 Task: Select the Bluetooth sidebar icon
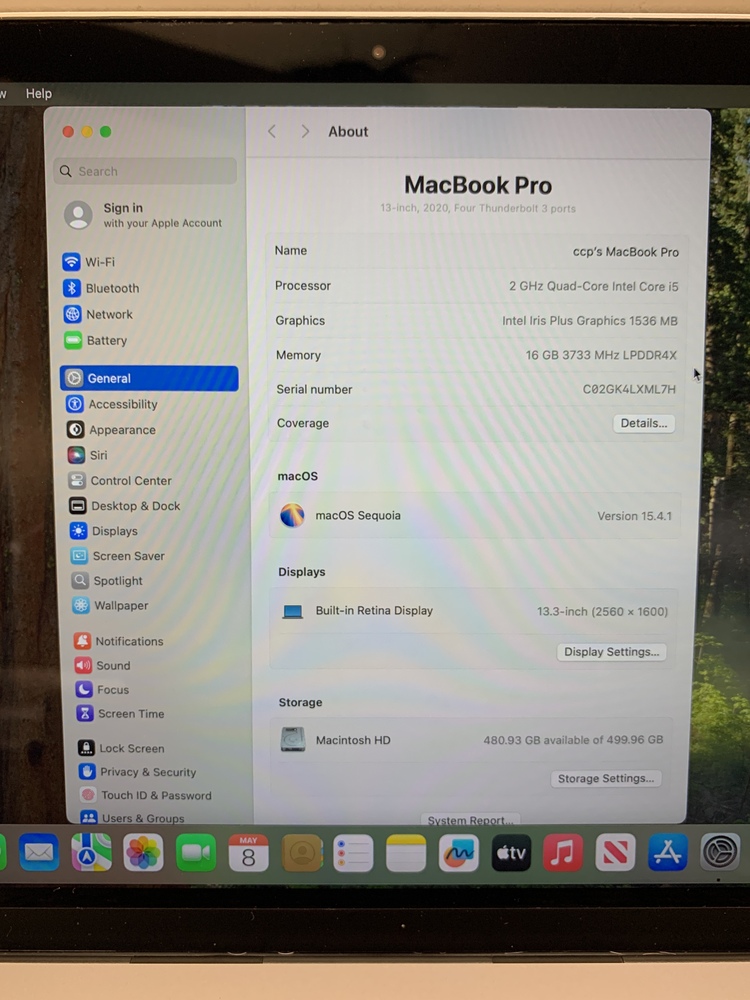coord(72,288)
